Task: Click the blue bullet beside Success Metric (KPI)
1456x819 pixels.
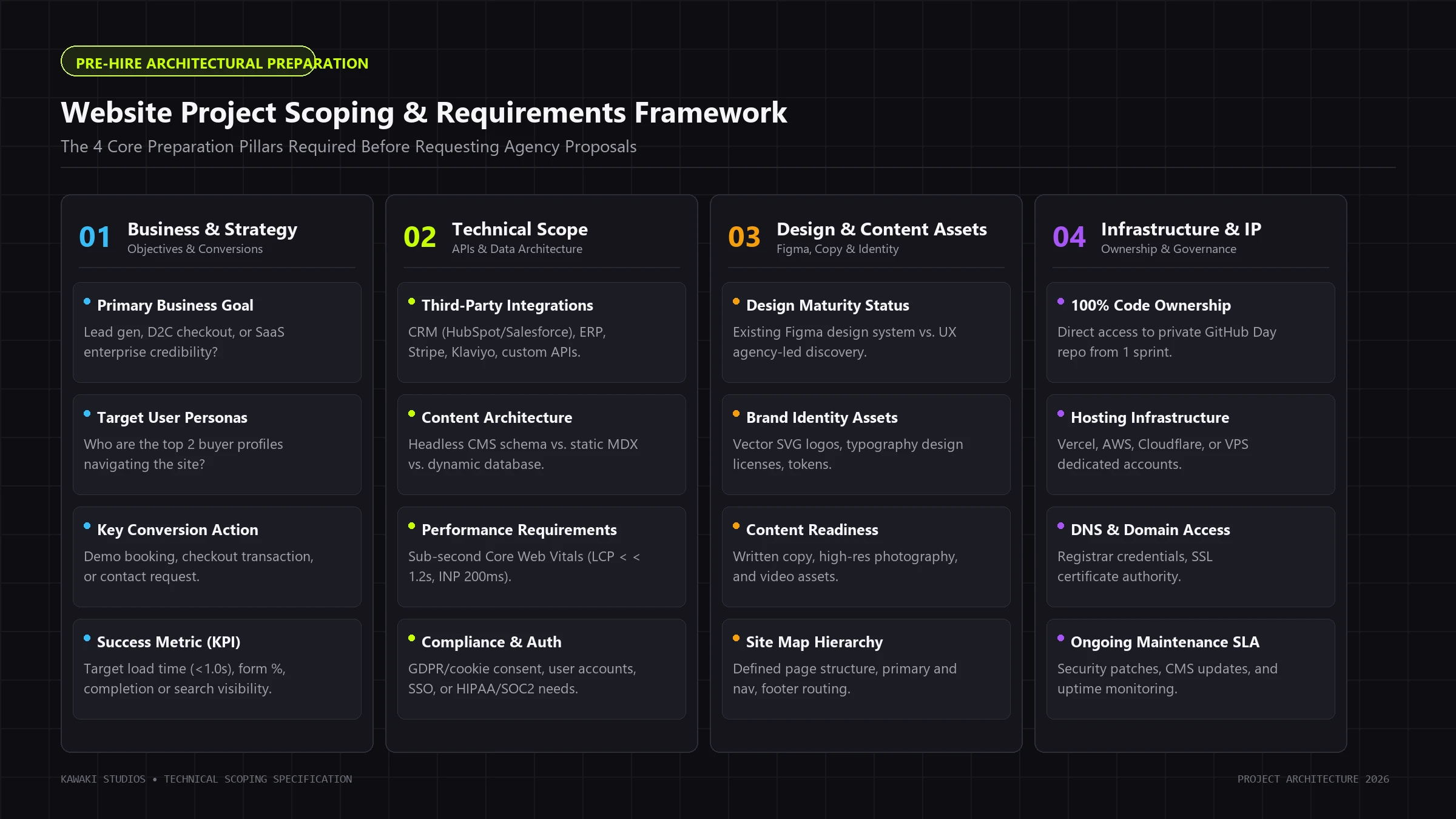Action: click(x=87, y=638)
